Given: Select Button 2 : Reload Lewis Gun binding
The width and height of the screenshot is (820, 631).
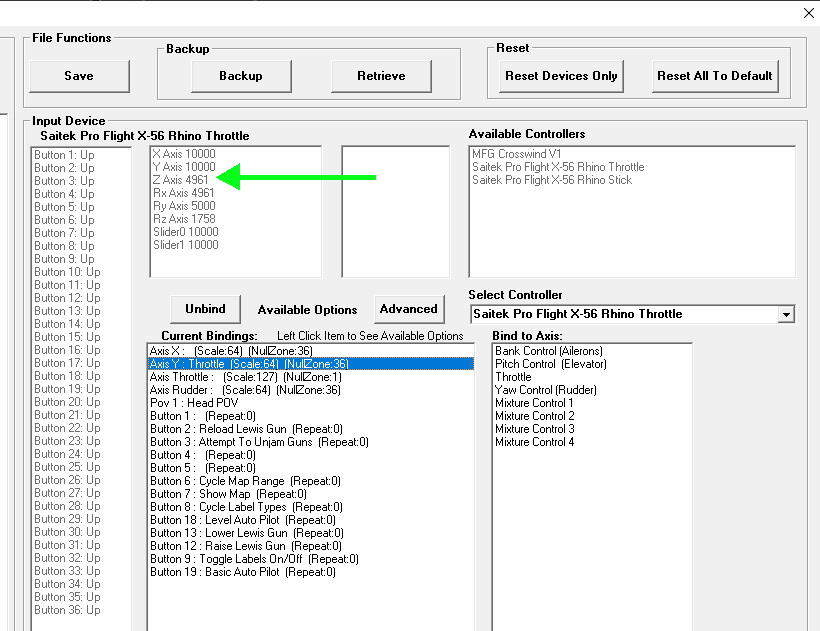Looking at the screenshot, I should [311, 429].
